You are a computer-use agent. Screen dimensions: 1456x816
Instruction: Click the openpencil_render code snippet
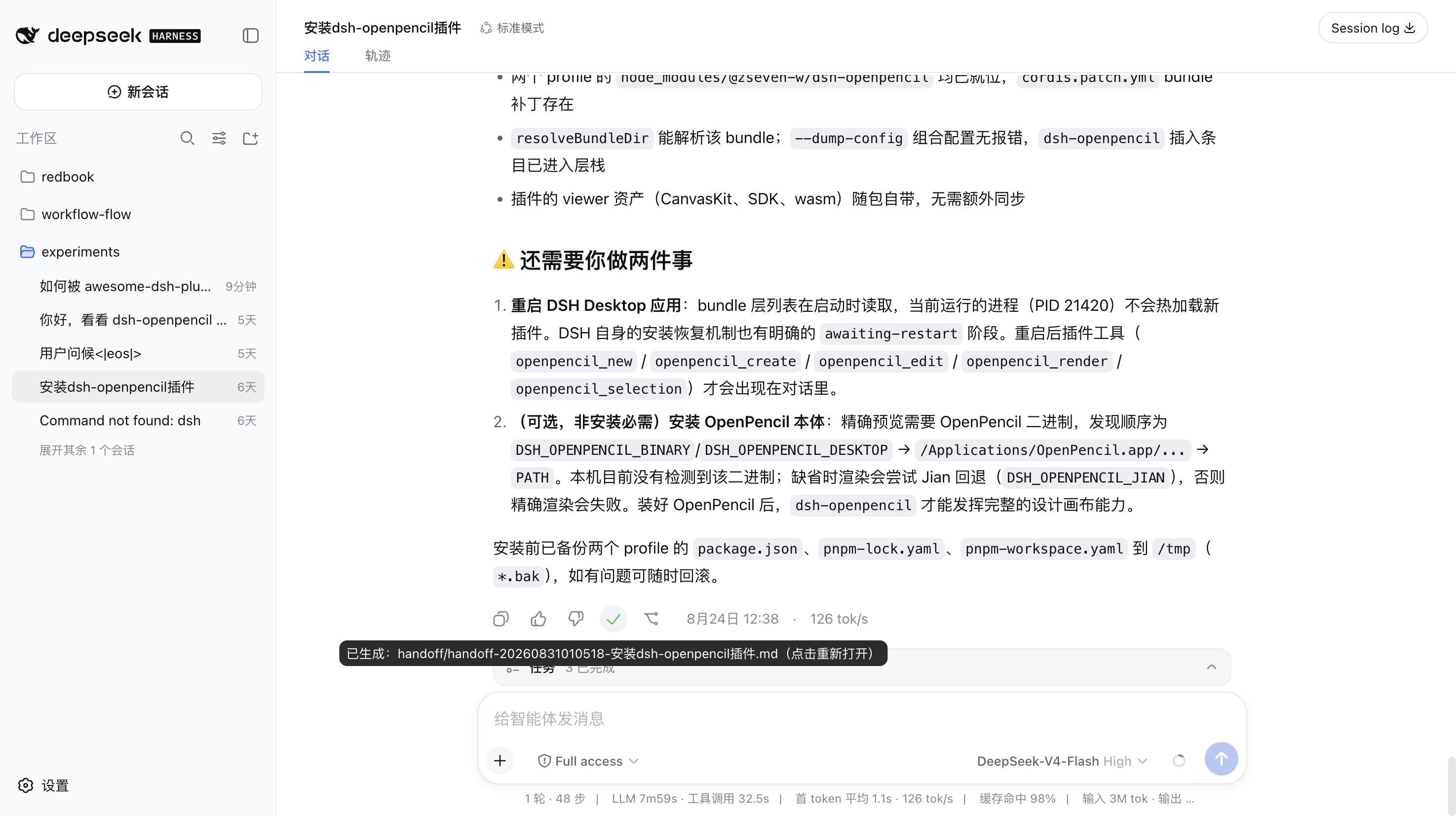[1036, 361]
